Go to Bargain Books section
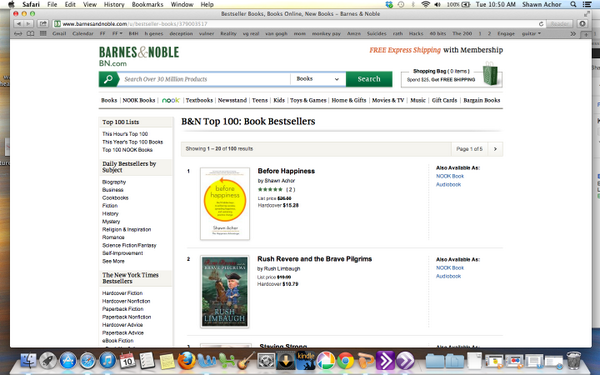Screen dimensions: 600x375 [481, 100]
